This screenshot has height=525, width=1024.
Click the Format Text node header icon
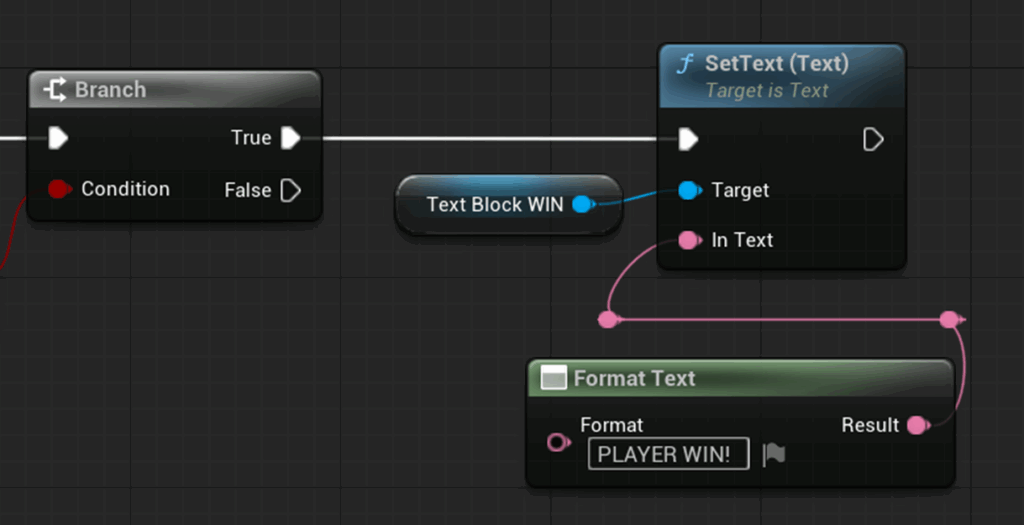click(x=553, y=378)
